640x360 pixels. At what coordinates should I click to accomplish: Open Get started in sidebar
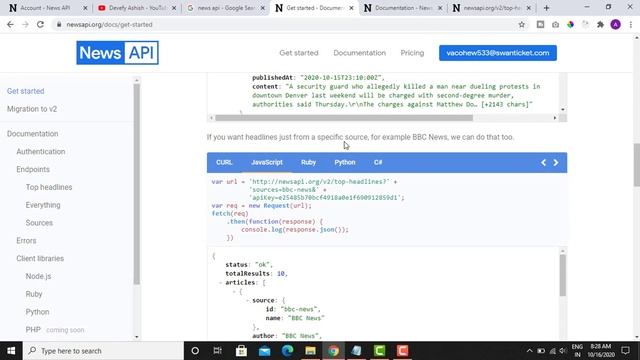click(x=25, y=91)
